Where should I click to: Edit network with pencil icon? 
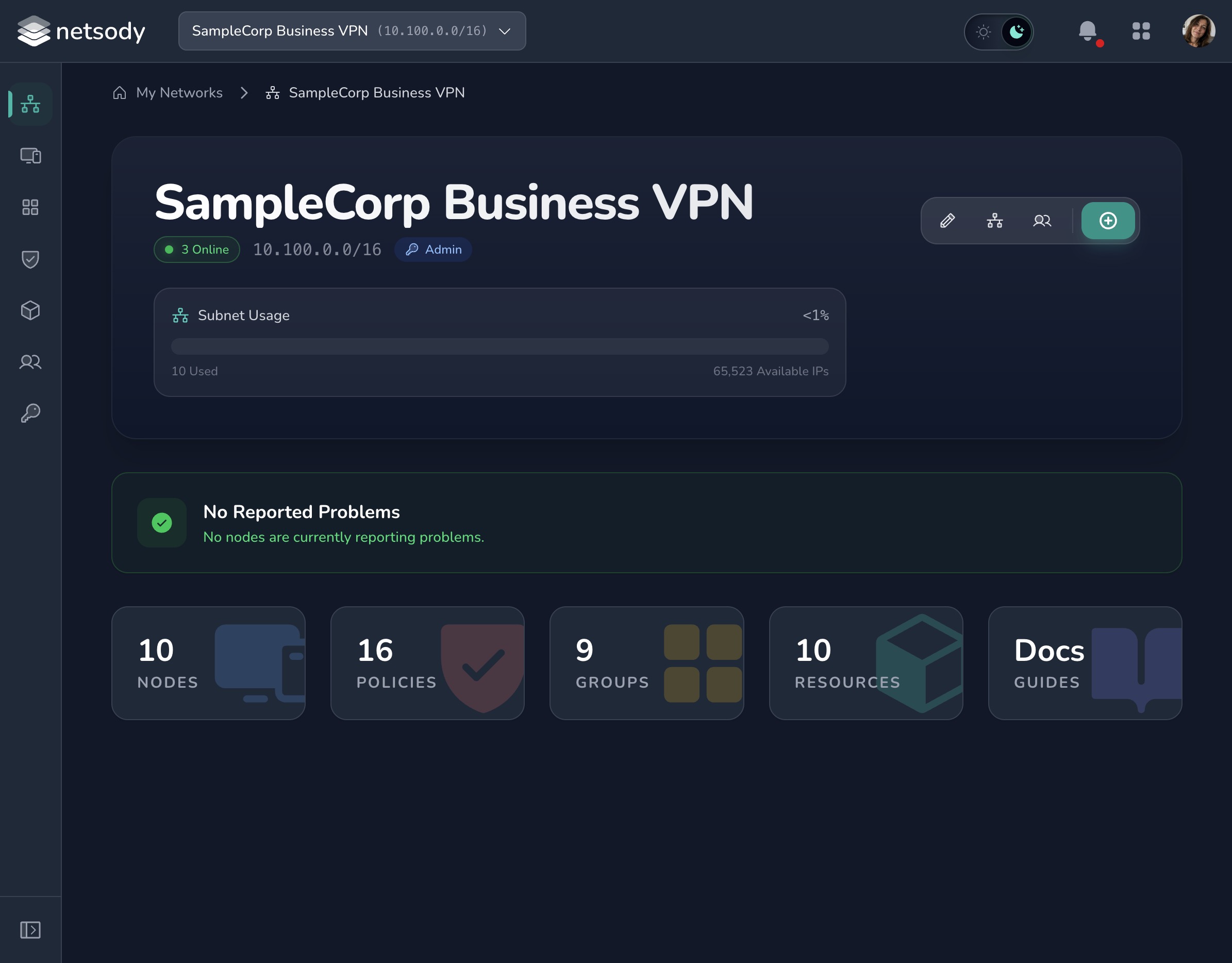(947, 221)
